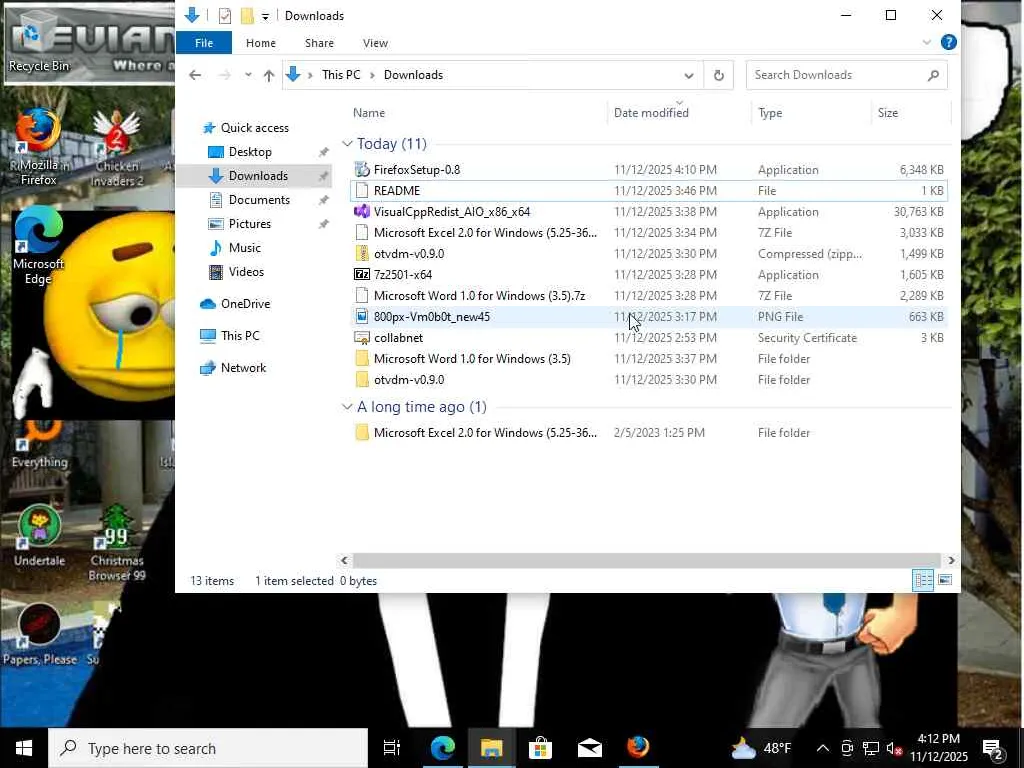Expand the ribbon with the chevron

[926, 42]
